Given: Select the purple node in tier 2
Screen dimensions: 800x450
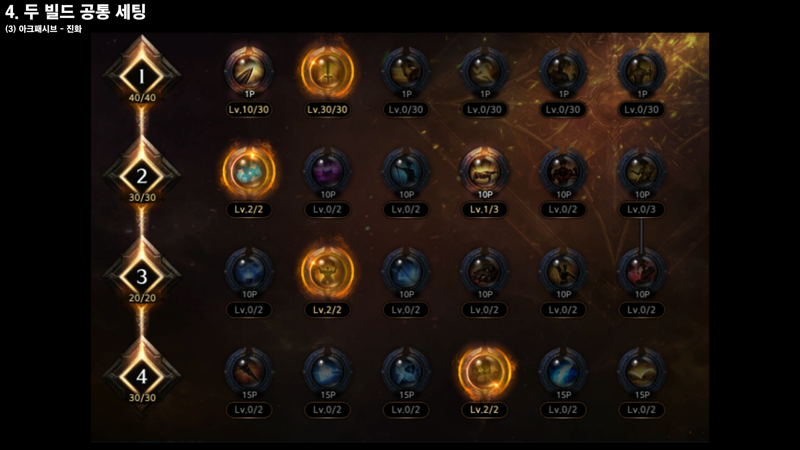Looking at the screenshot, I should 327,172.
